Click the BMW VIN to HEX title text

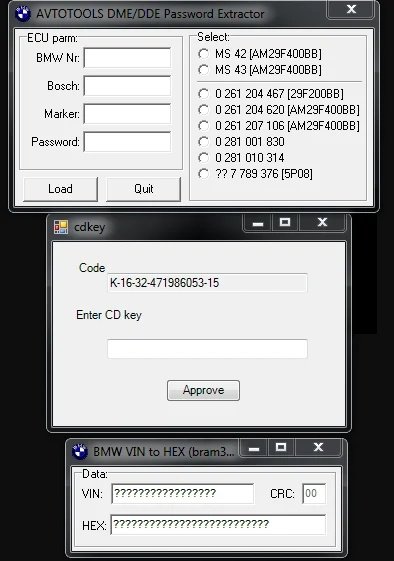pyautogui.click(x=164, y=452)
